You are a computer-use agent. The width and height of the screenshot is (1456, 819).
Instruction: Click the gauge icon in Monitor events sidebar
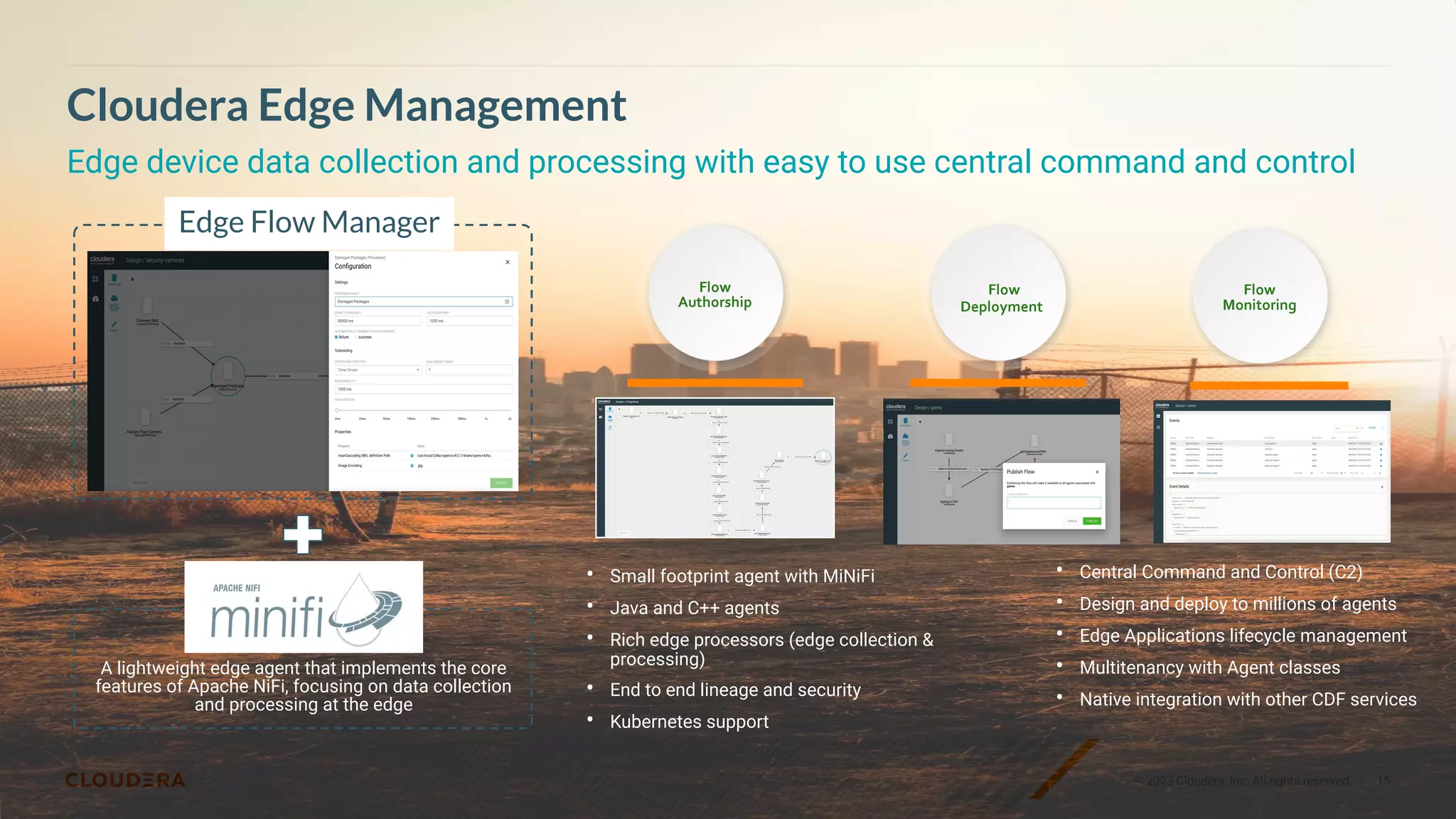1158,427
